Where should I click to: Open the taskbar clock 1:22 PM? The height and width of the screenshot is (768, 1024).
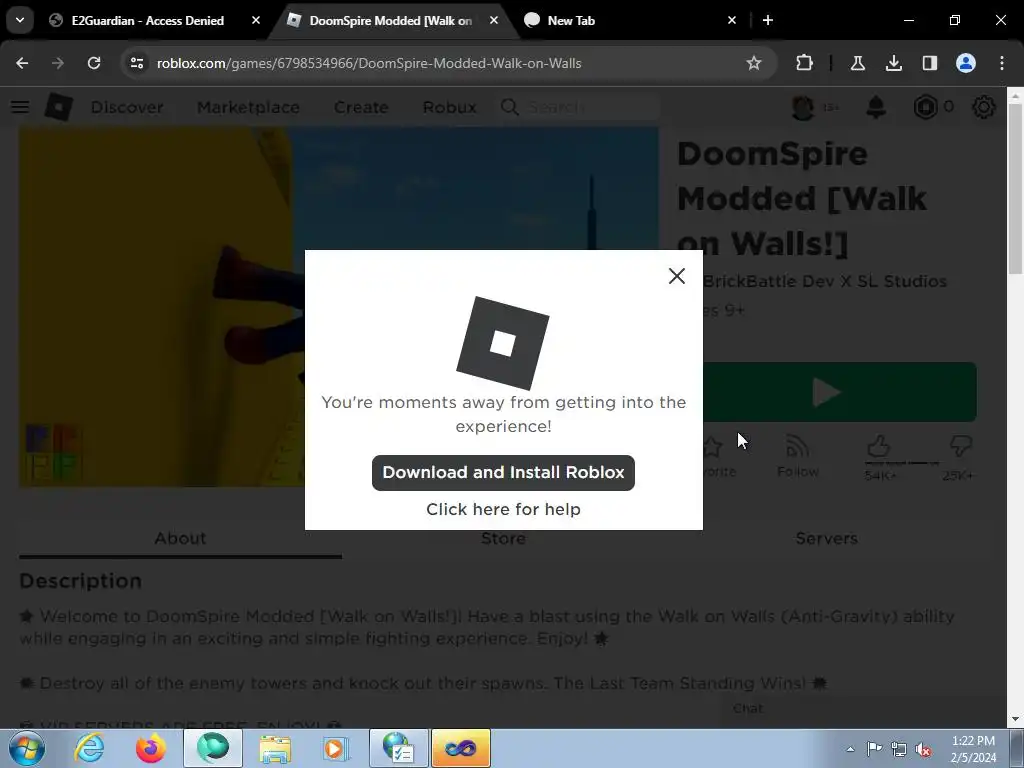click(x=973, y=749)
